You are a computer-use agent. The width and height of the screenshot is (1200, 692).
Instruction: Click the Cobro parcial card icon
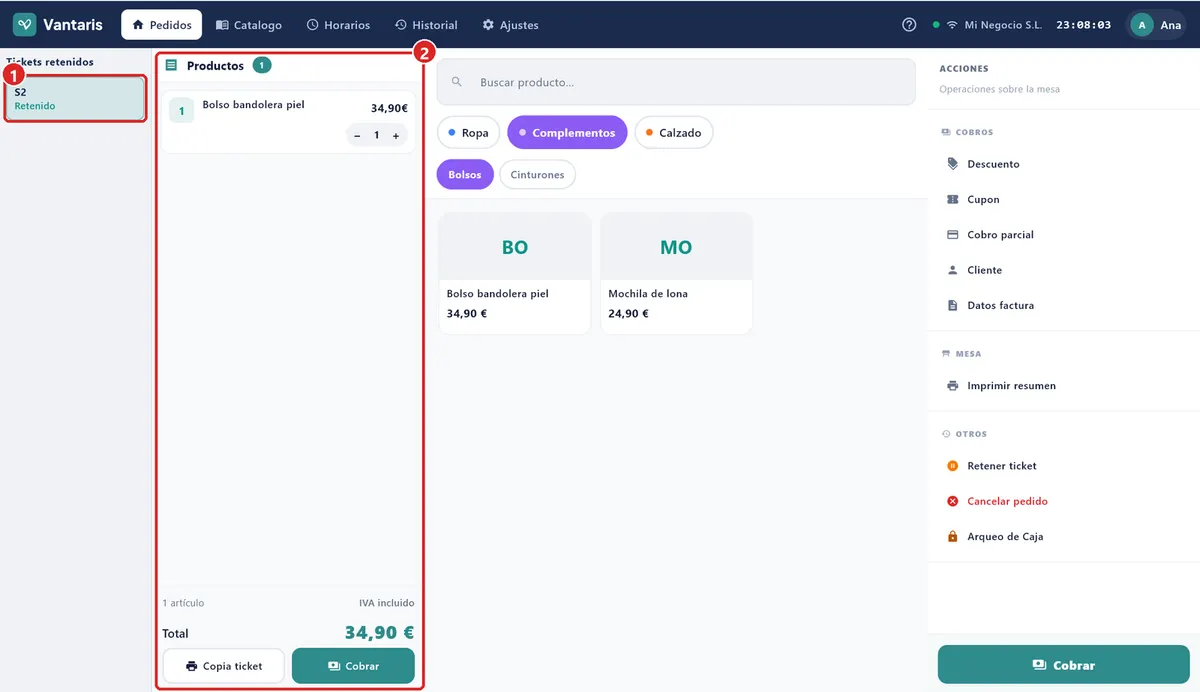[x=952, y=235]
